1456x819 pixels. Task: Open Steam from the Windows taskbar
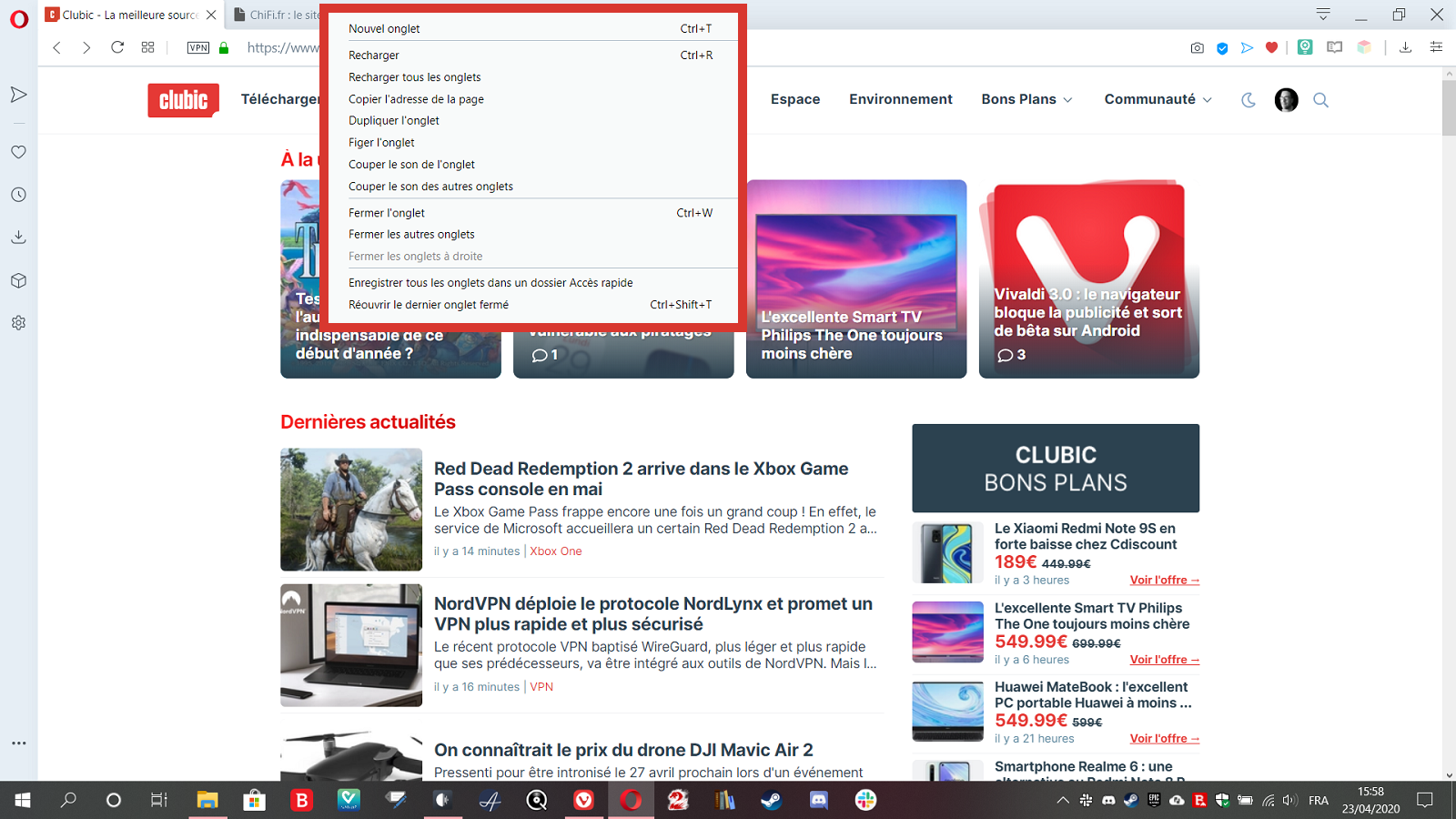pos(771,800)
